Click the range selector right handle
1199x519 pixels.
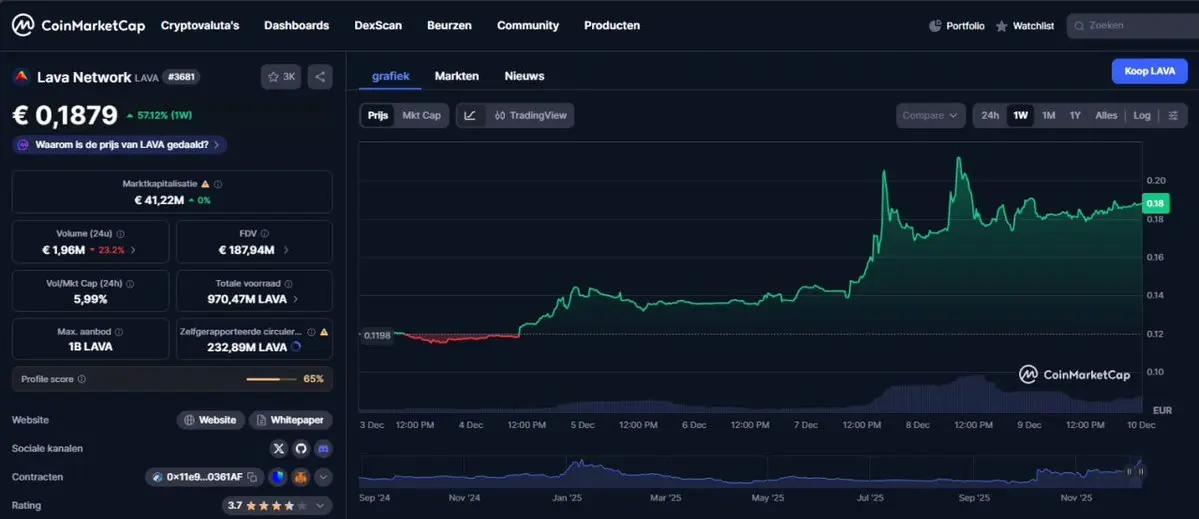[x=1140, y=472]
